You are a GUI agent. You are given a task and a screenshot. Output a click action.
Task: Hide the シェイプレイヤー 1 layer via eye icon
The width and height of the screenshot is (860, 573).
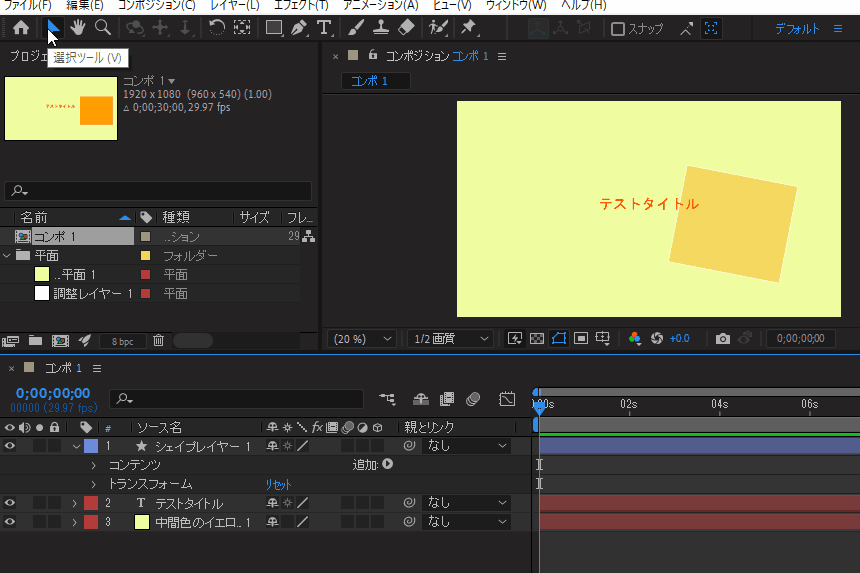pos(9,446)
